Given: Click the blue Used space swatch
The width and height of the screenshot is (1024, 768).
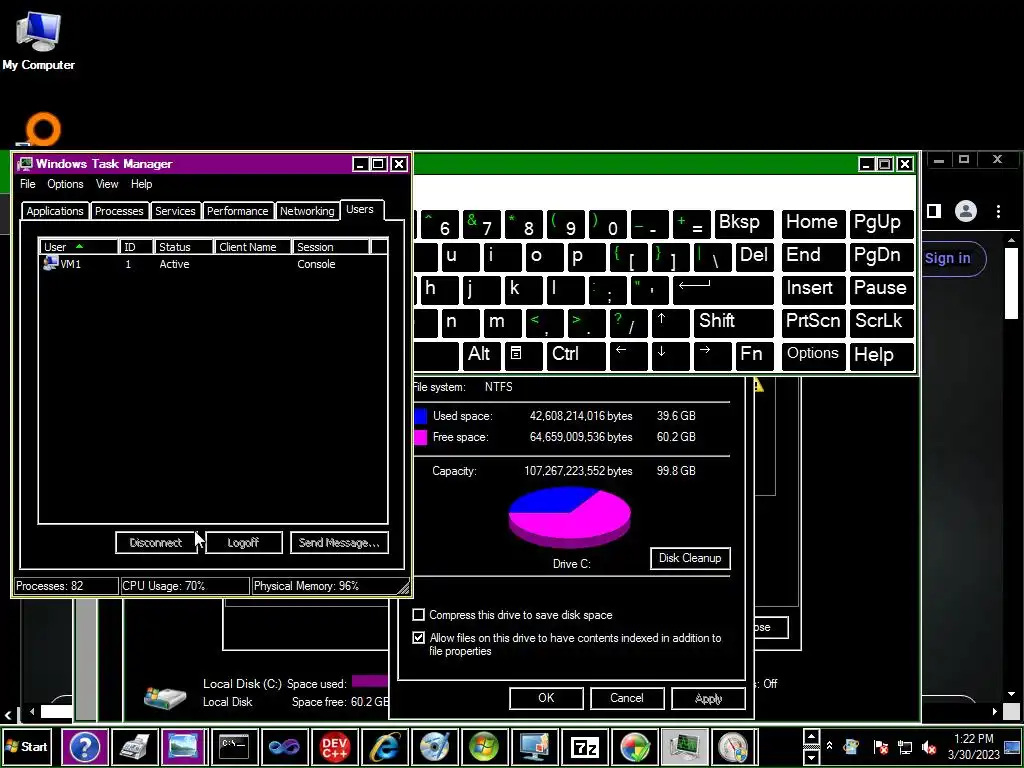Looking at the screenshot, I should click(421, 416).
